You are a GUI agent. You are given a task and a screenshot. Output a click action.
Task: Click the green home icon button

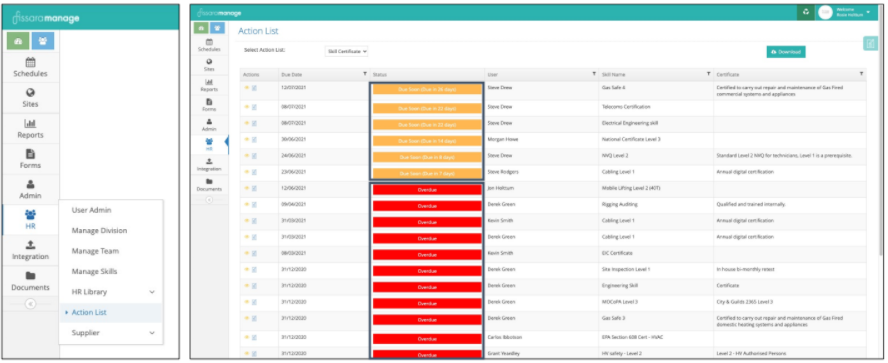click(x=18, y=41)
